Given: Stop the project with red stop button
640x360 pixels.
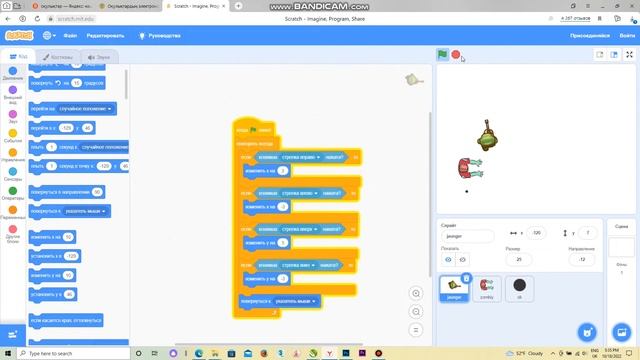Looking at the screenshot, I should [456, 54].
